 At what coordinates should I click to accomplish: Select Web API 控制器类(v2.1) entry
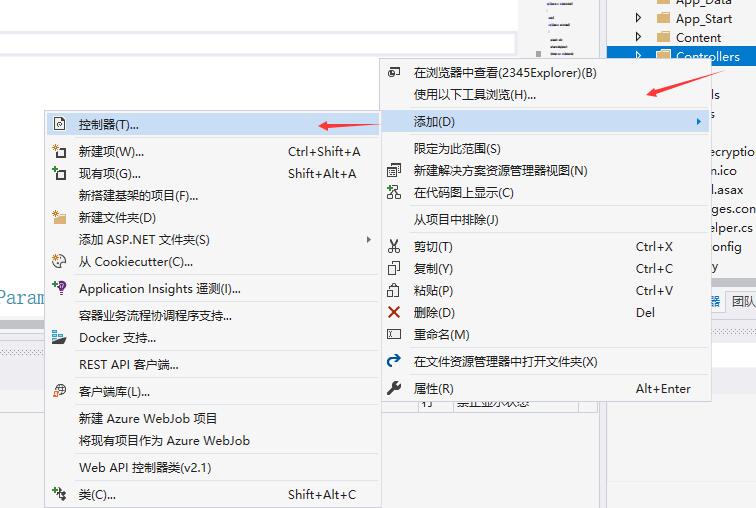pos(145,468)
